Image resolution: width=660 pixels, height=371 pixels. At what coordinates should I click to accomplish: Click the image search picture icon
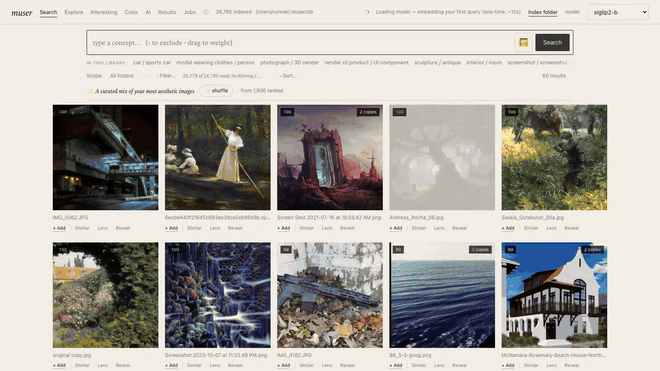[523, 43]
